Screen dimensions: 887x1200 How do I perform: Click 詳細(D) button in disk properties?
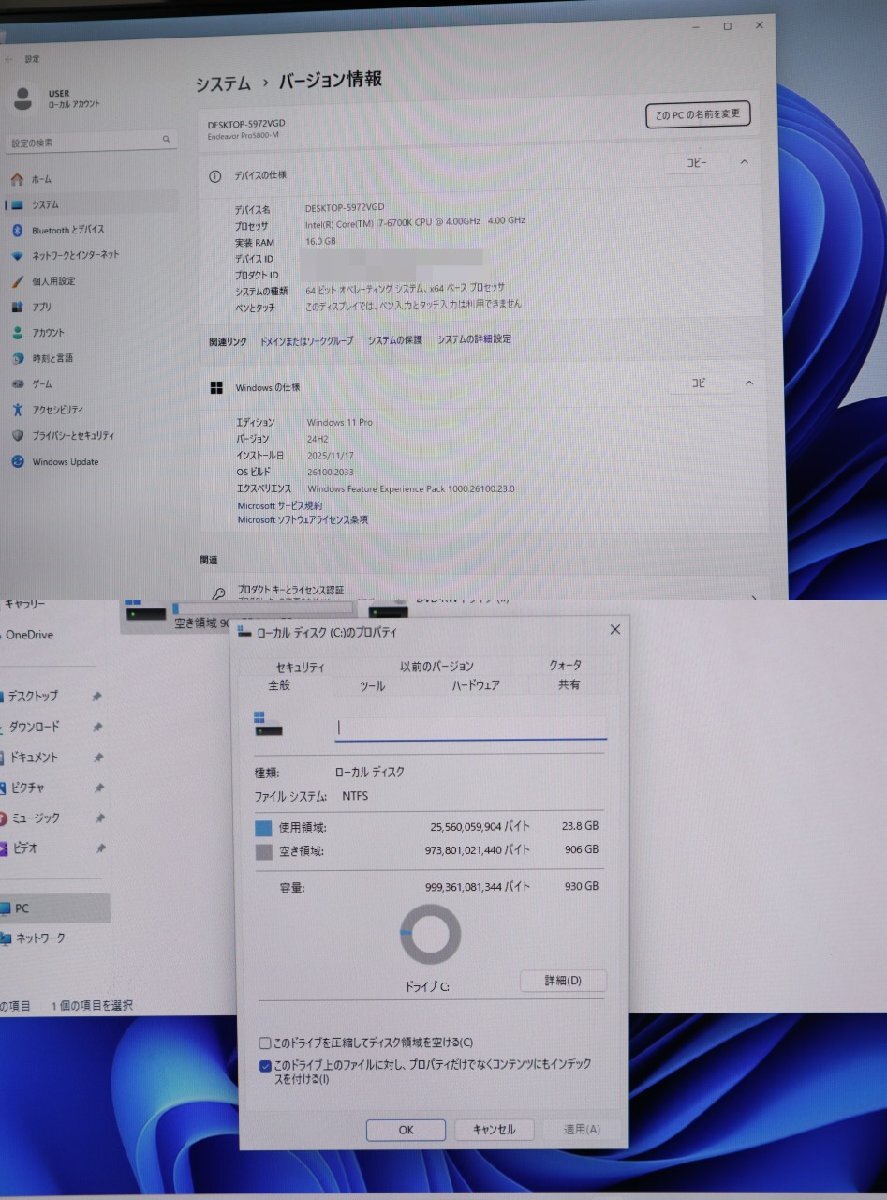pos(563,980)
